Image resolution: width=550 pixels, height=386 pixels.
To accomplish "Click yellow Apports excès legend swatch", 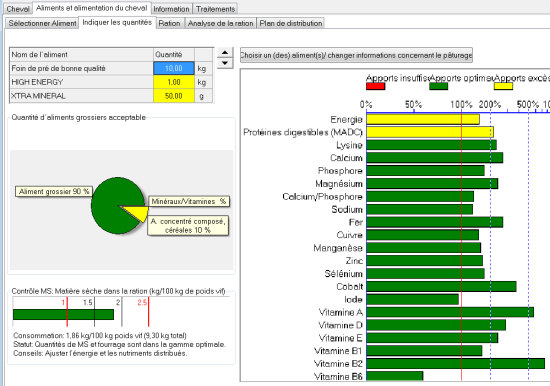I will pyautogui.click(x=503, y=86).
